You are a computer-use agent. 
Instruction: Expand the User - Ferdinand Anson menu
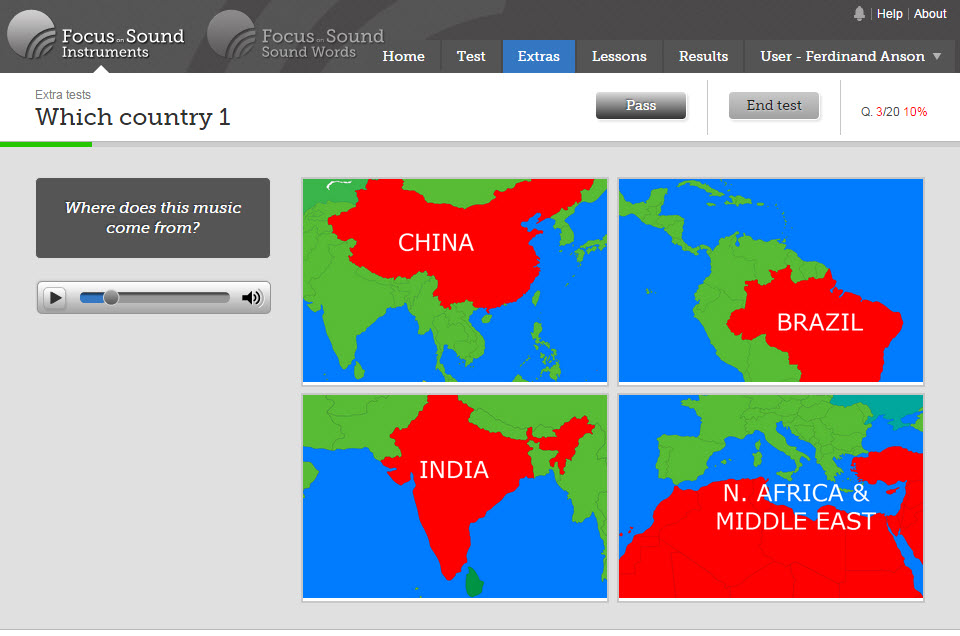click(x=850, y=56)
